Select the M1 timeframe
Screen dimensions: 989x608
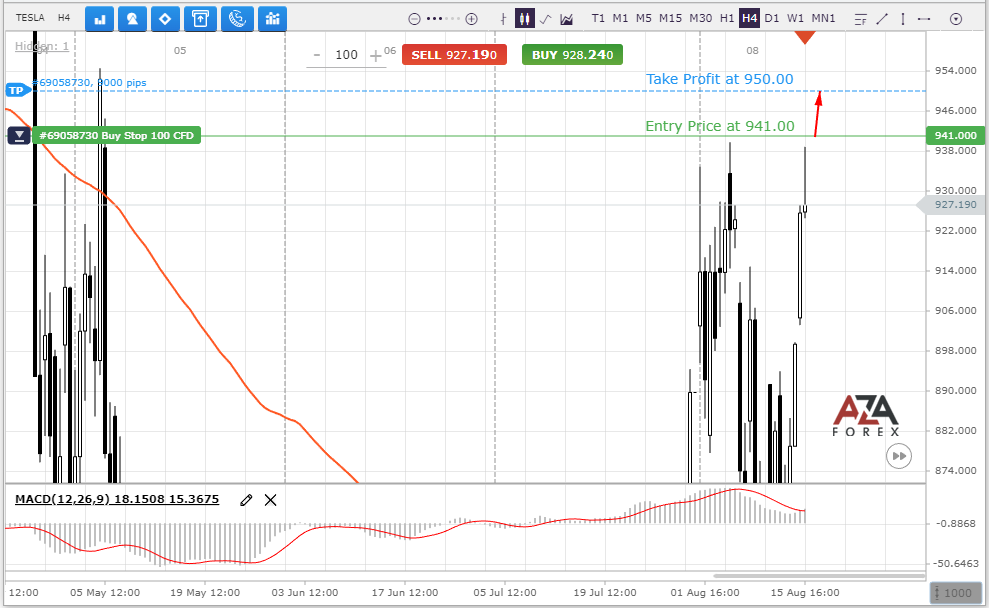(621, 18)
